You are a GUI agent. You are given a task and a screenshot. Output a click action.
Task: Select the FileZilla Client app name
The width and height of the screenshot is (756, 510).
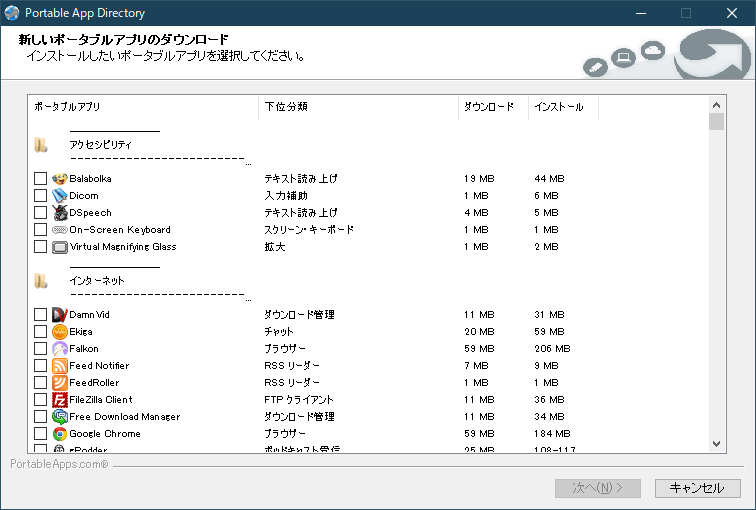101,400
